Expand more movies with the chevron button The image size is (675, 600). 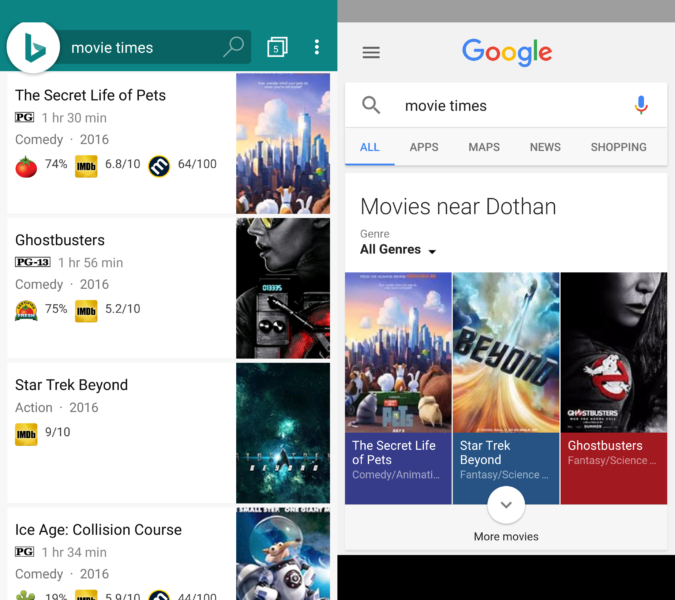click(x=506, y=505)
